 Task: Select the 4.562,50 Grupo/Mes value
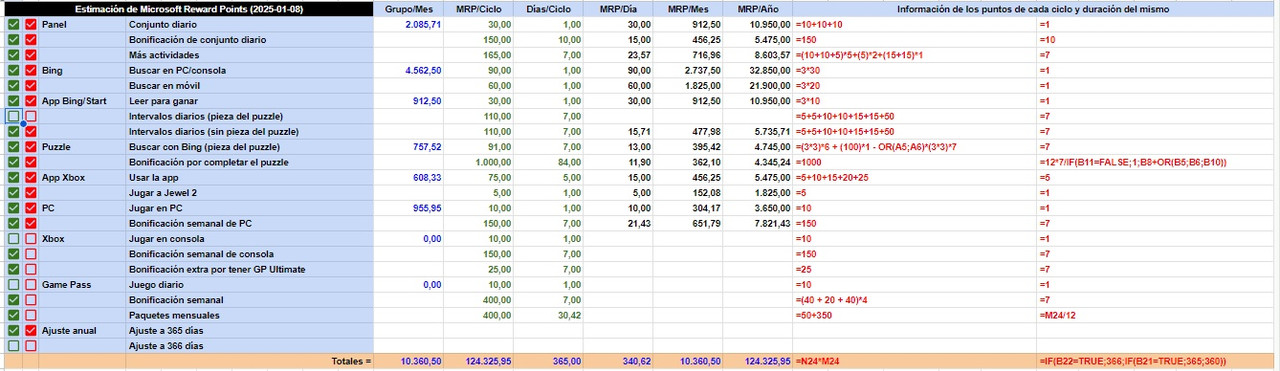tap(409, 70)
